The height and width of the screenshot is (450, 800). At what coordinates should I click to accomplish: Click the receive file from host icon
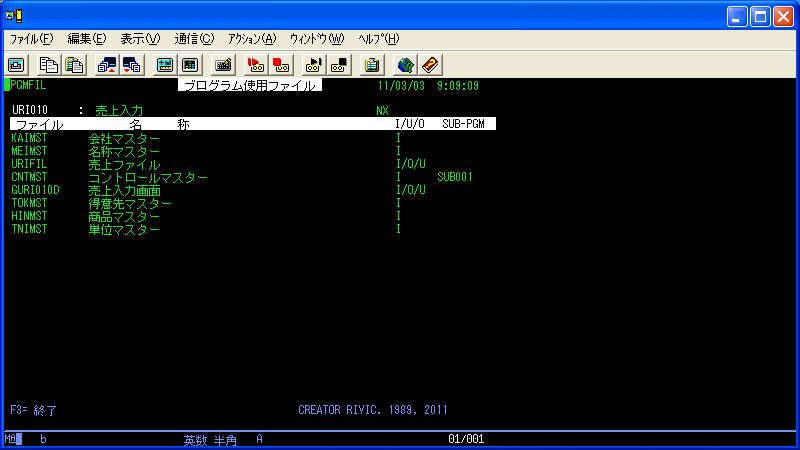pos(132,65)
